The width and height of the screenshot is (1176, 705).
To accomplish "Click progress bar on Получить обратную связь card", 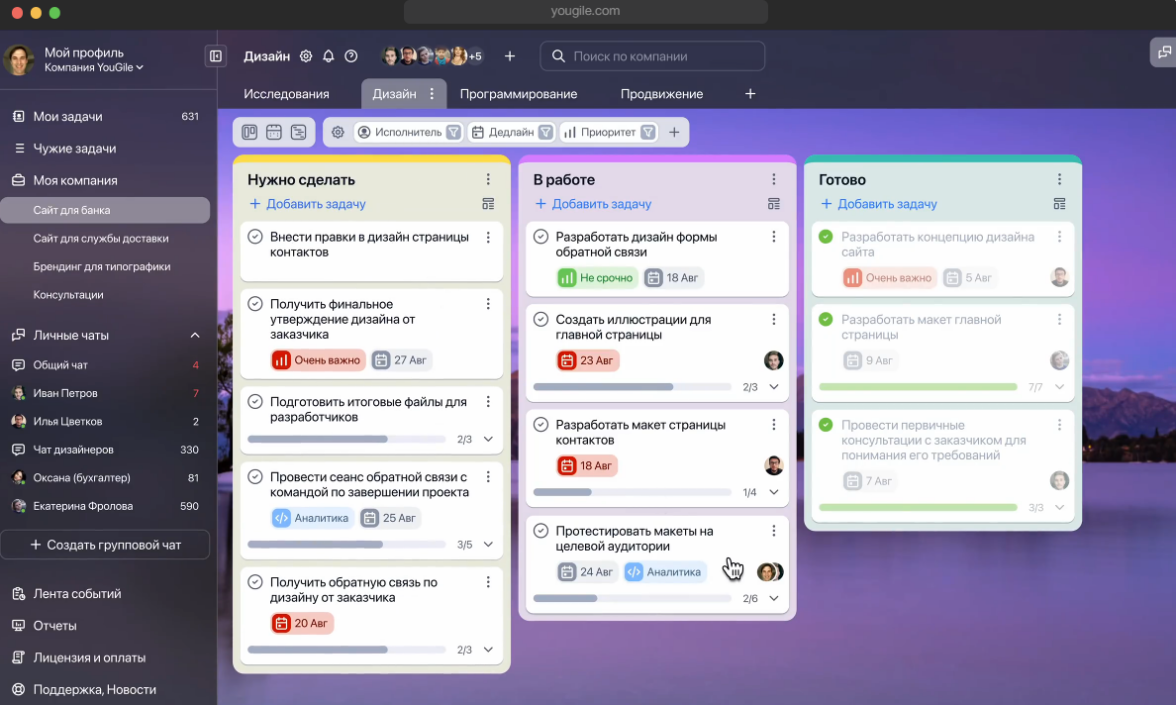I will (x=346, y=650).
